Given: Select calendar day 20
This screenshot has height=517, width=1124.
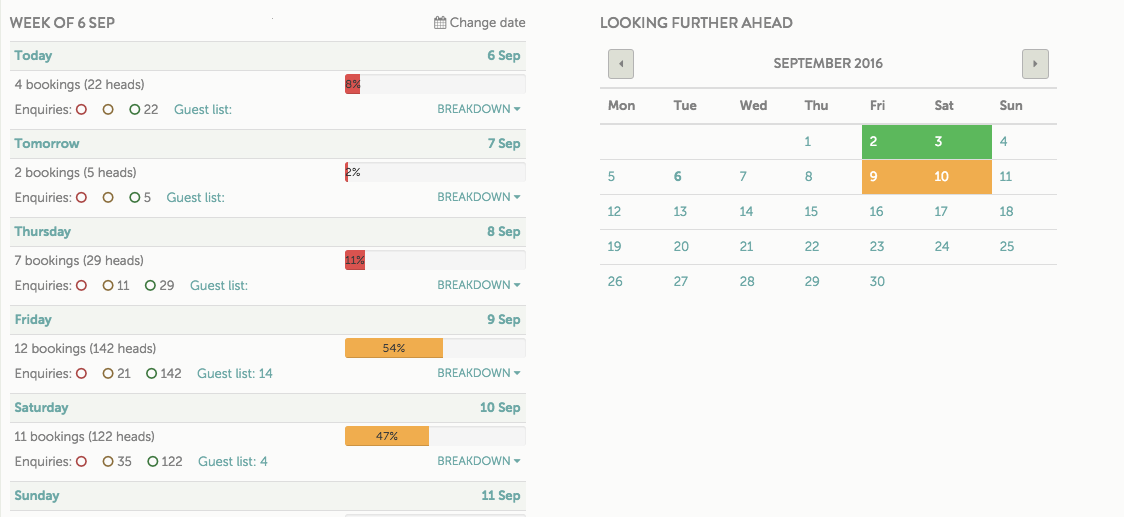Looking at the screenshot, I should pos(681,247).
